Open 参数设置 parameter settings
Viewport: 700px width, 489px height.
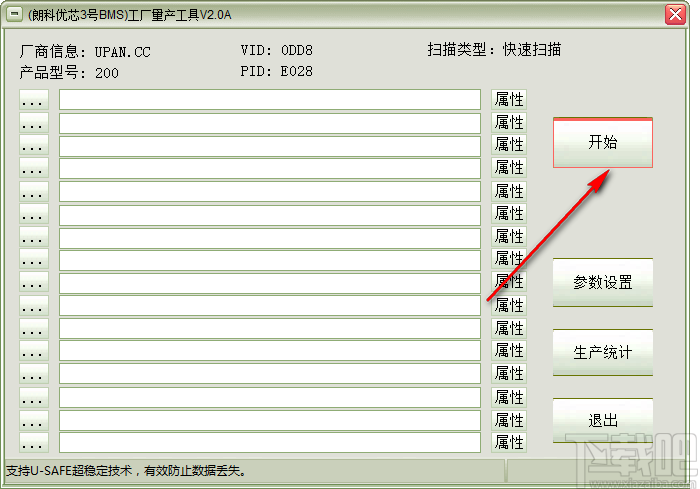[x=603, y=282]
